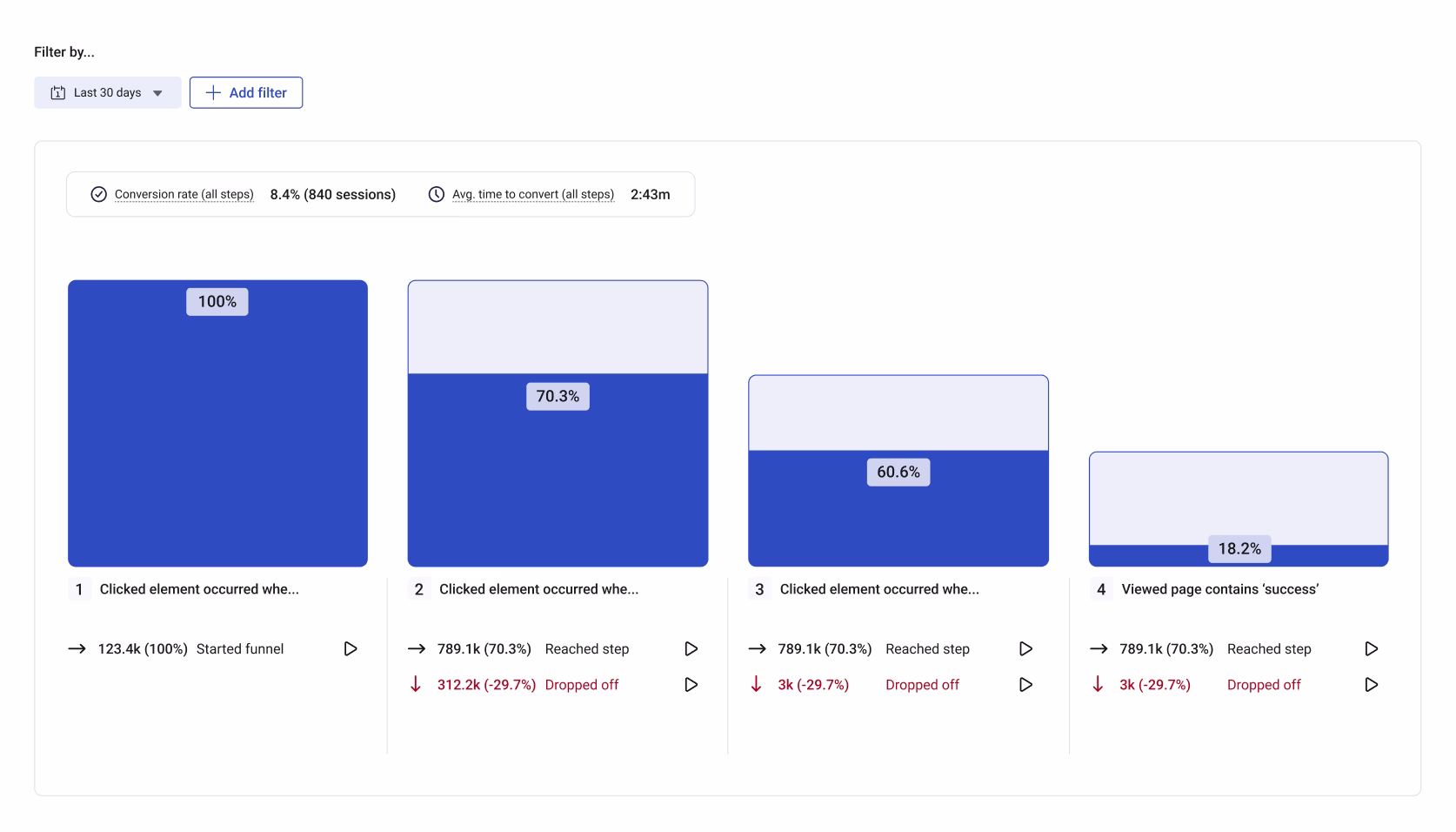
Task: Click 'Viewed page contains success' step title
Action: (1219, 589)
